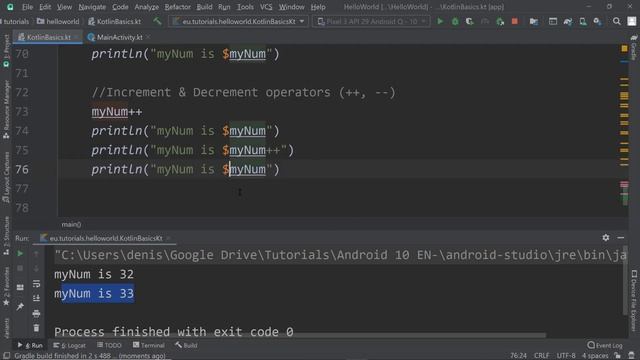Select the KotlinBasics.kt editor tab
The width and height of the screenshot is (640, 360).
48,37
